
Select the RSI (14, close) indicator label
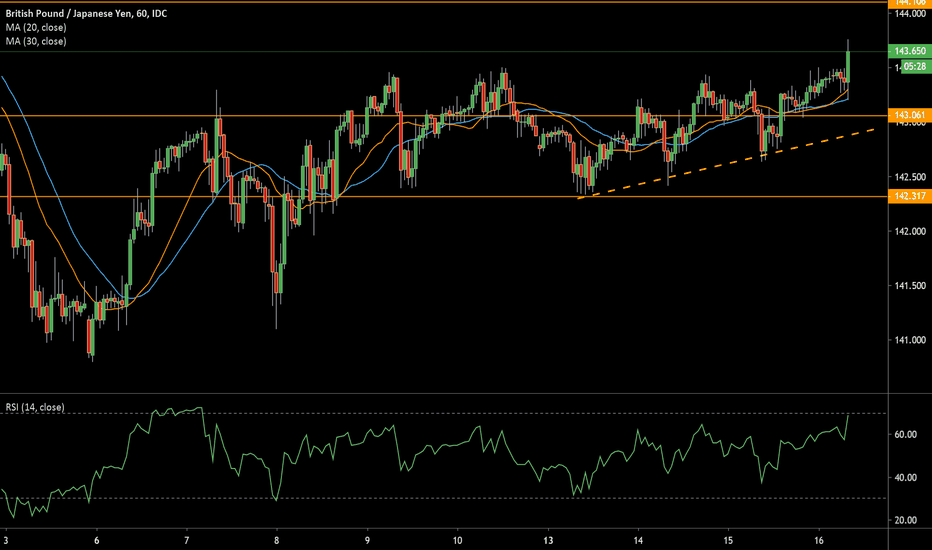tap(33, 407)
